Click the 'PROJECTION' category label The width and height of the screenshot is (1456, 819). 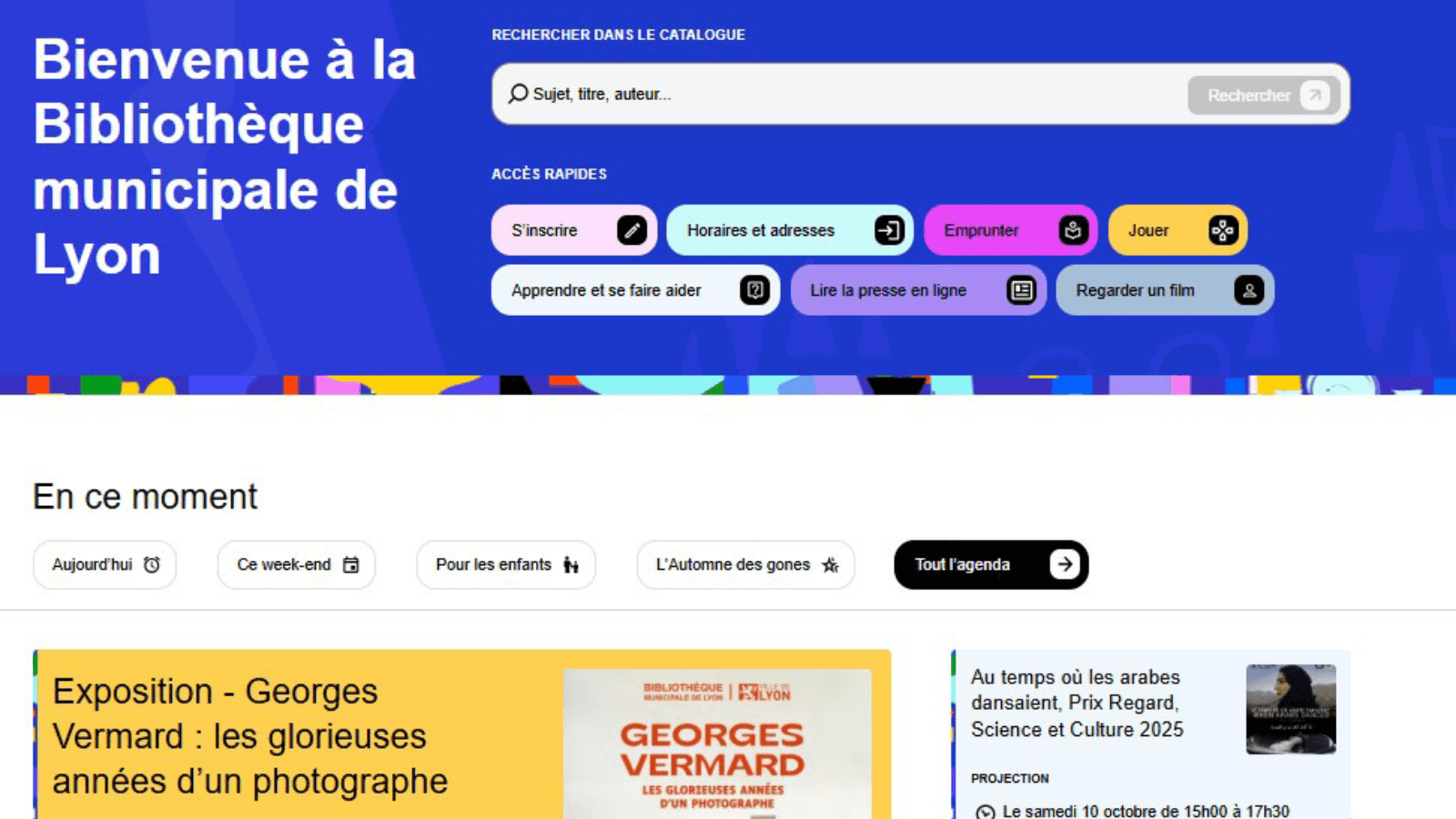pyautogui.click(x=1009, y=778)
